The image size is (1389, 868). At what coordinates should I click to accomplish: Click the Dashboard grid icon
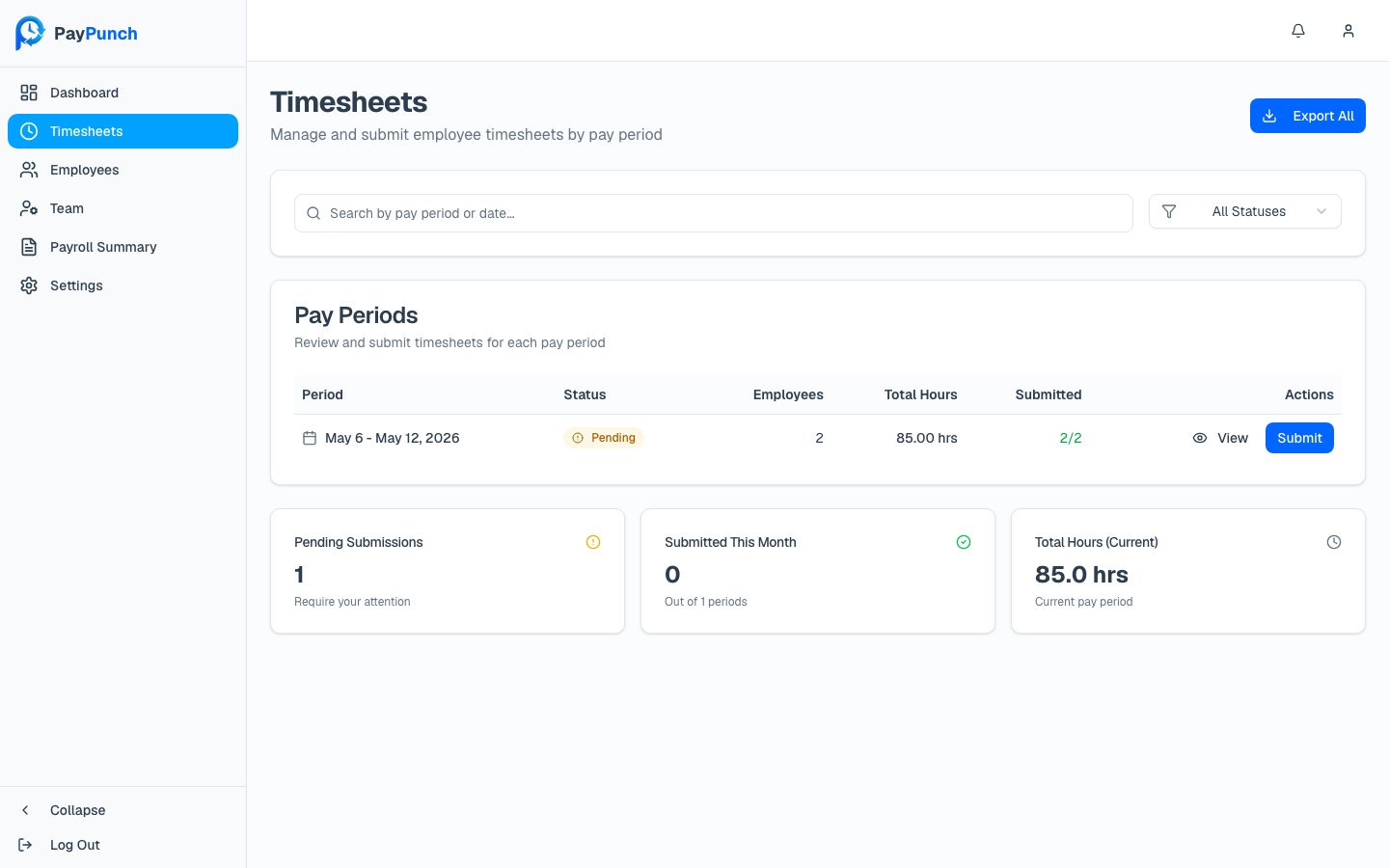click(29, 93)
